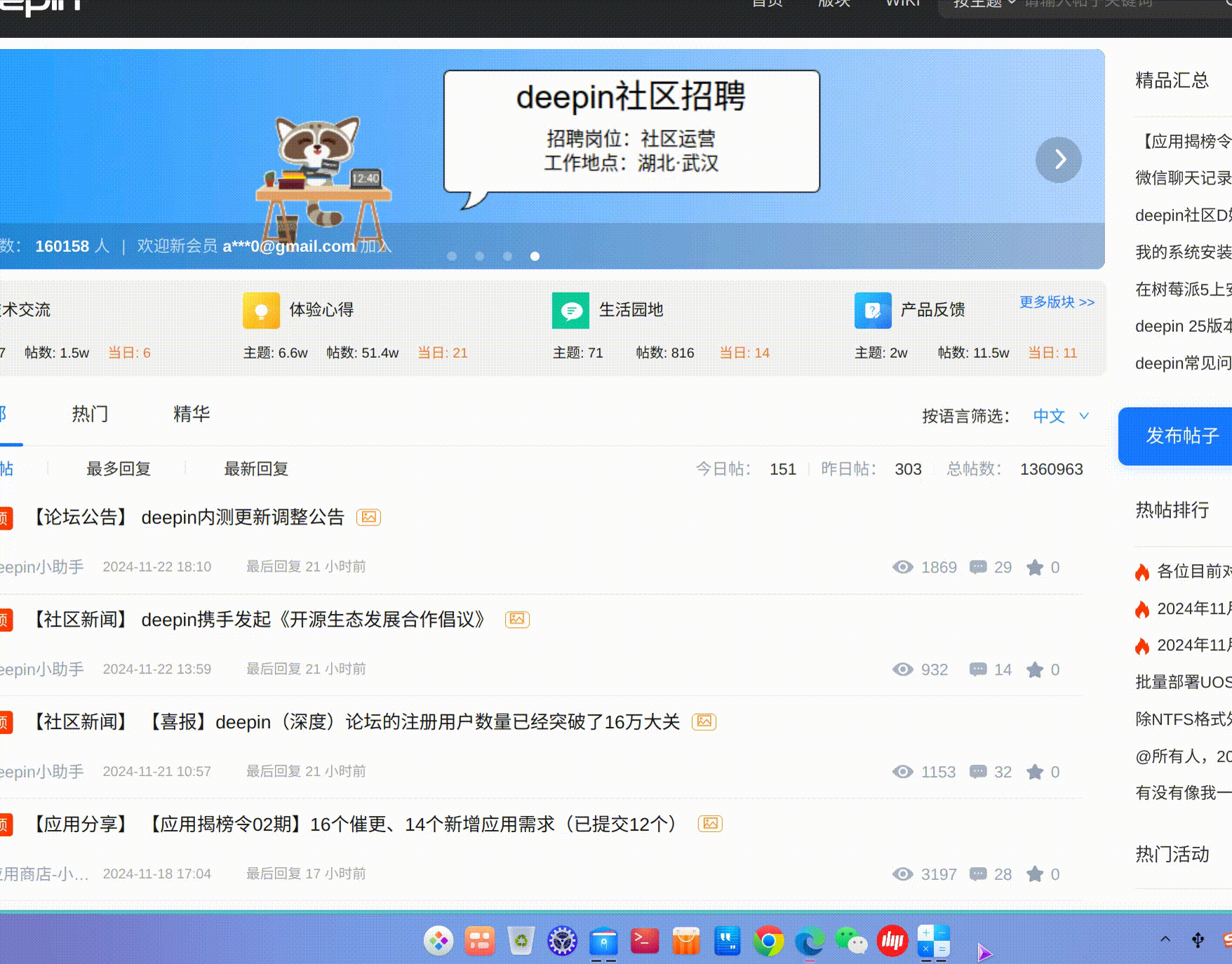Open the 中文 language filter dropdown
This screenshot has width=1232, height=964.
click(x=1061, y=416)
